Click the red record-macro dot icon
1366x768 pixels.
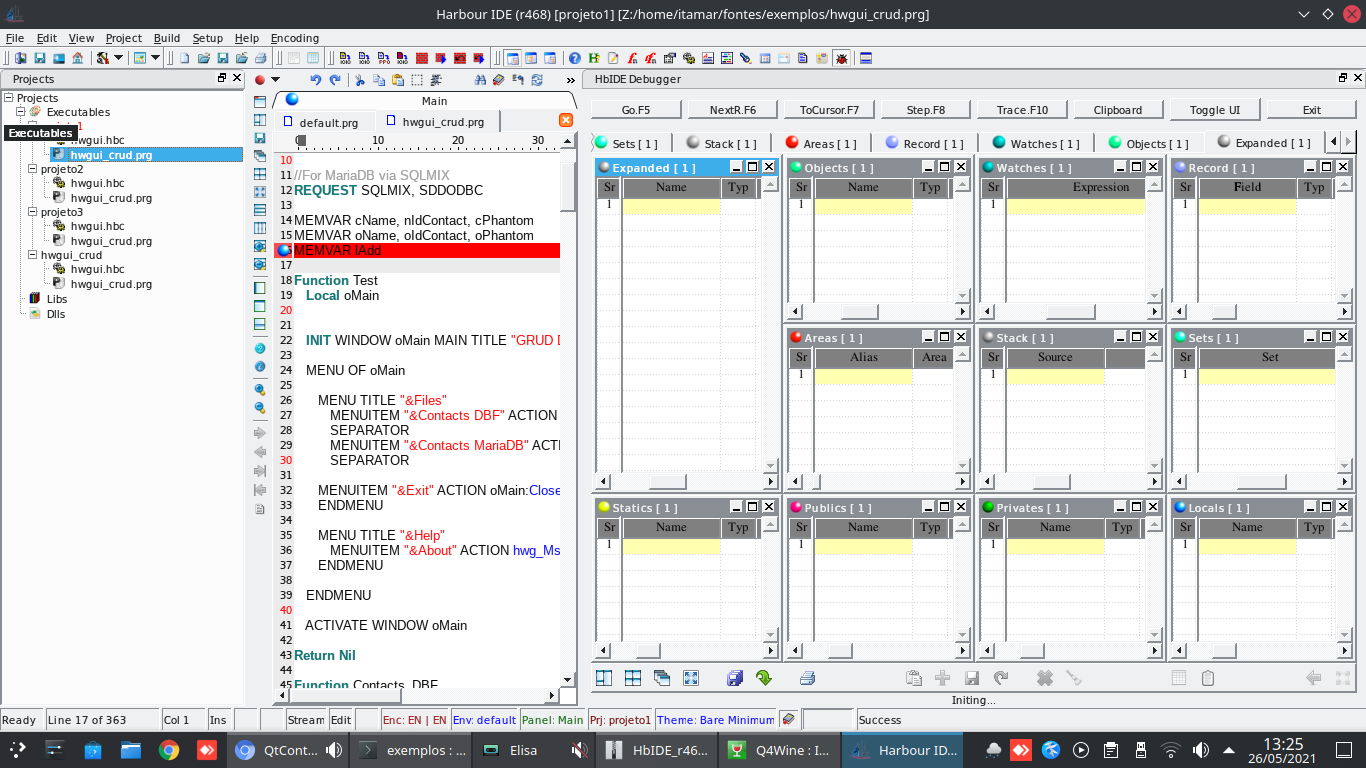click(x=260, y=80)
